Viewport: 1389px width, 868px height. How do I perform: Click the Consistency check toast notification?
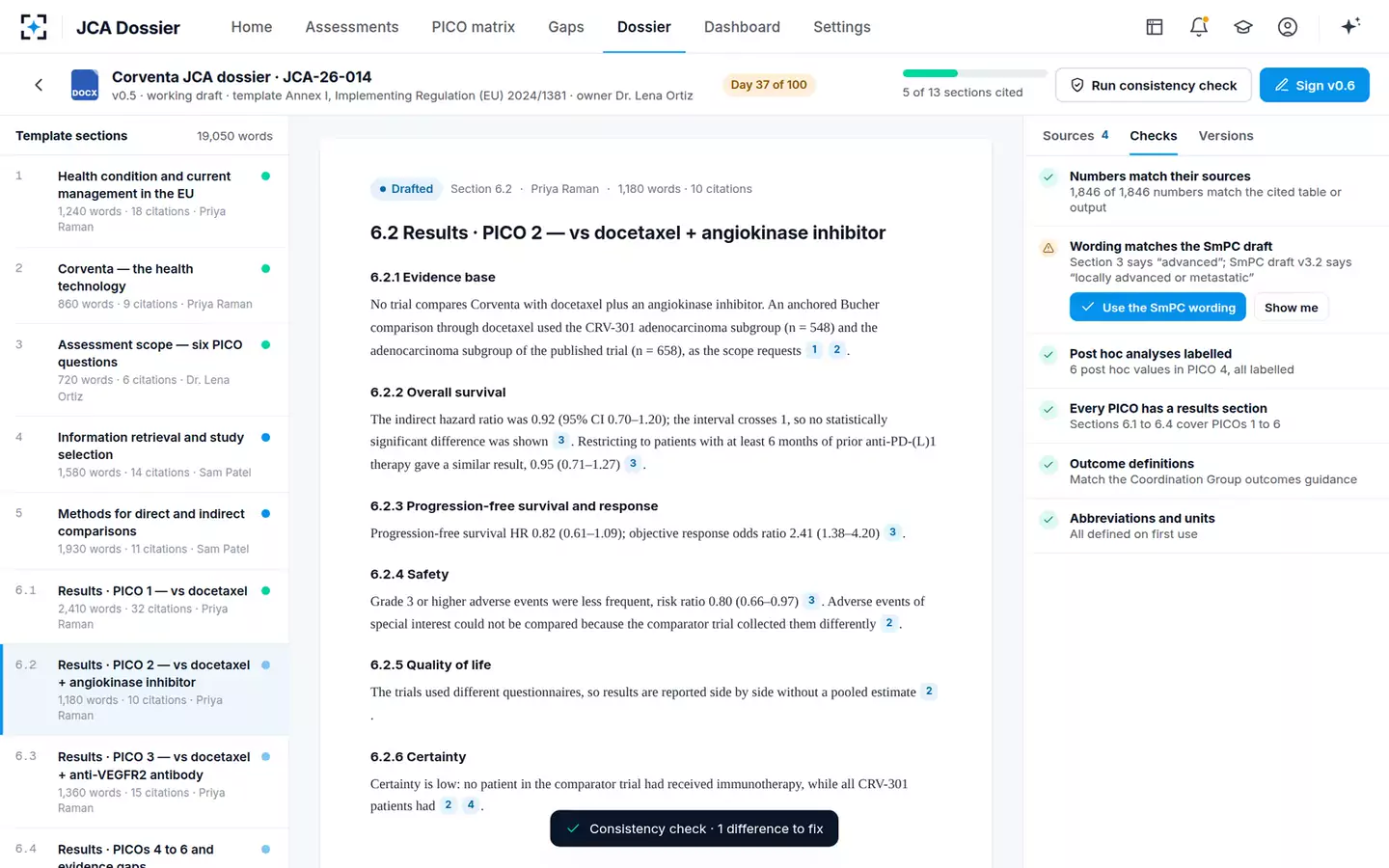pyautogui.click(x=694, y=828)
